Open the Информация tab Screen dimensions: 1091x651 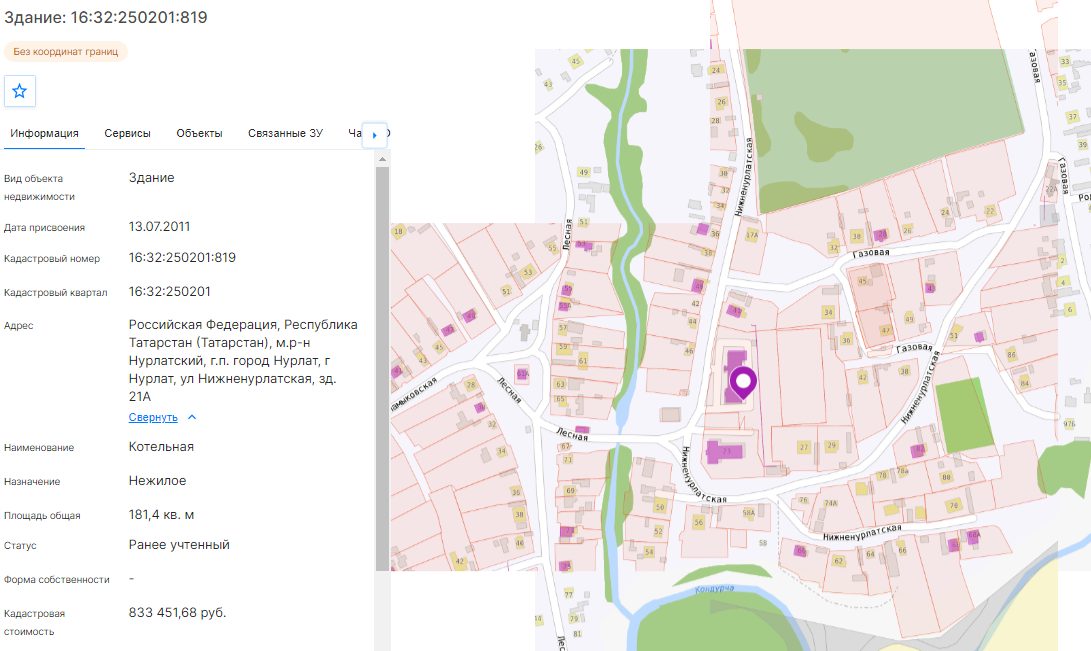point(45,134)
